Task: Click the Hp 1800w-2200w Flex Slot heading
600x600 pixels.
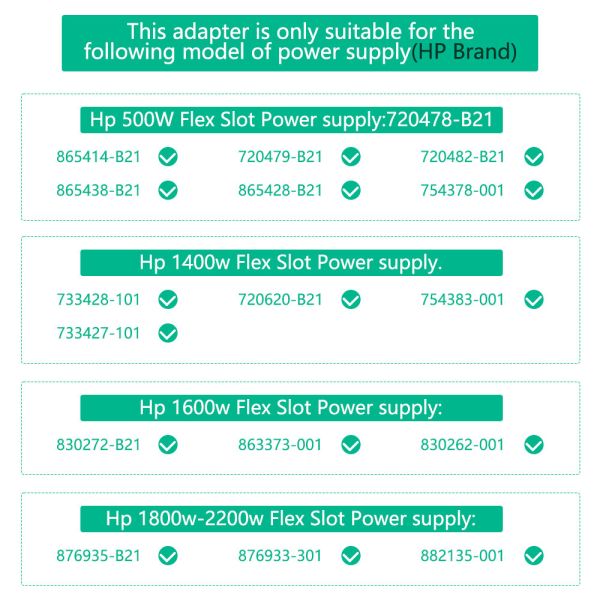Action: pos(292,519)
